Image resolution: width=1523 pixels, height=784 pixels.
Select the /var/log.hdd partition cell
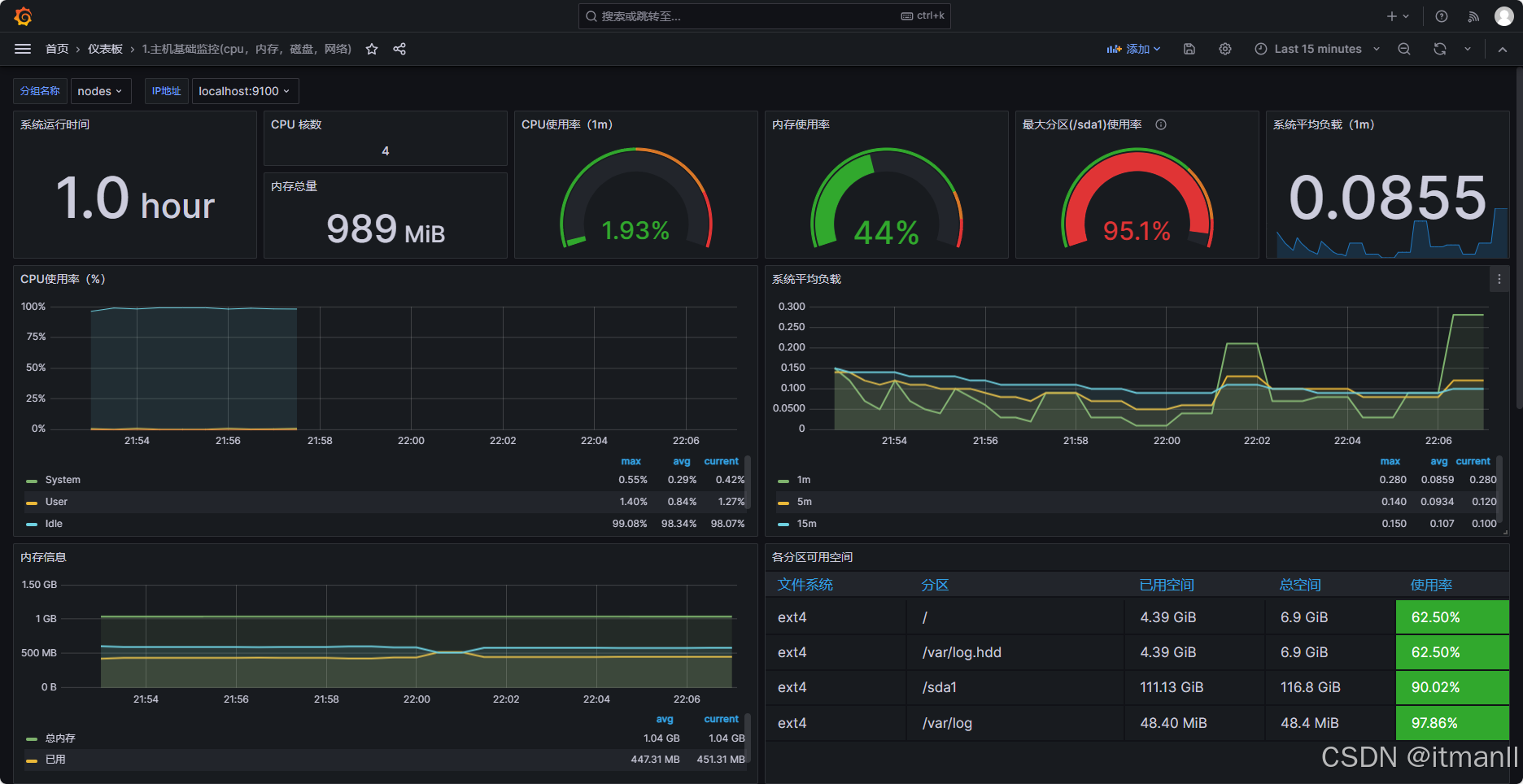click(x=1015, y=652)
